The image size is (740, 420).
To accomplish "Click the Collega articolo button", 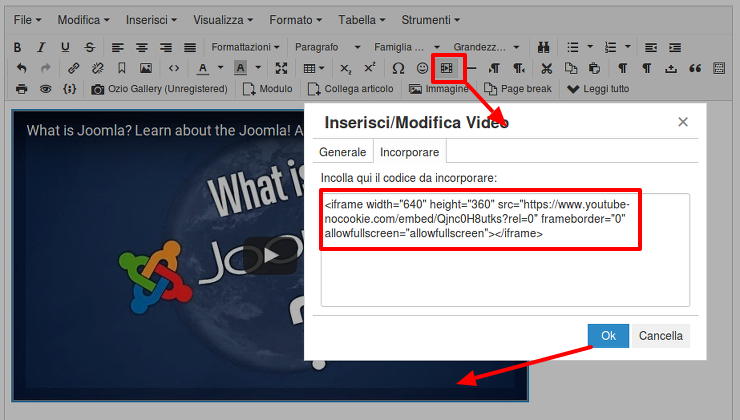I will (351, 89).
